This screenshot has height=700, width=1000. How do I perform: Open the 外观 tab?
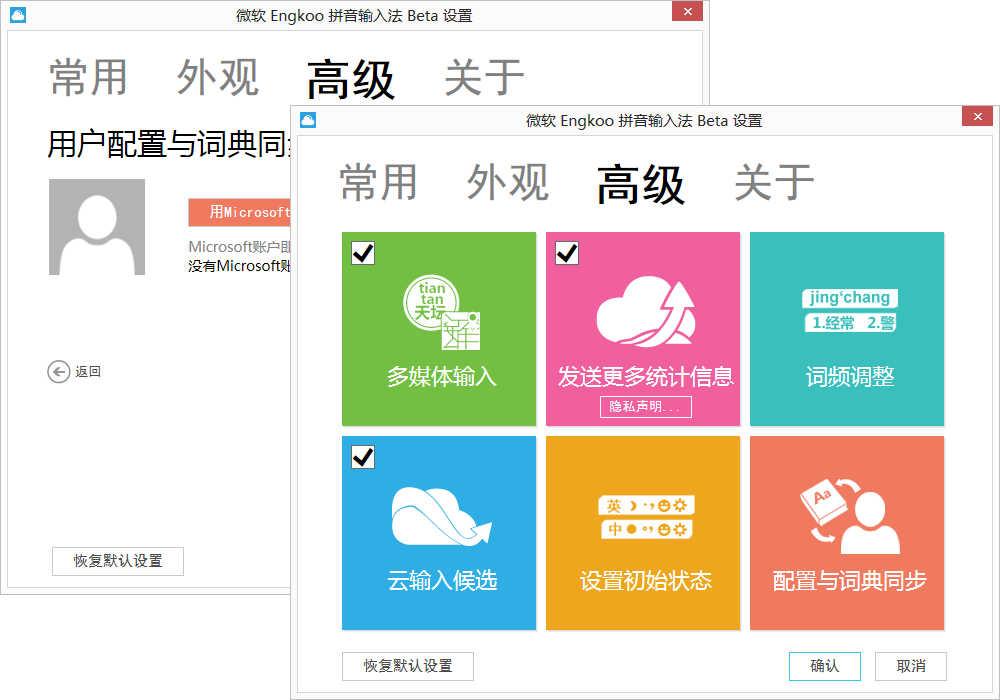(x=507, y=182)
